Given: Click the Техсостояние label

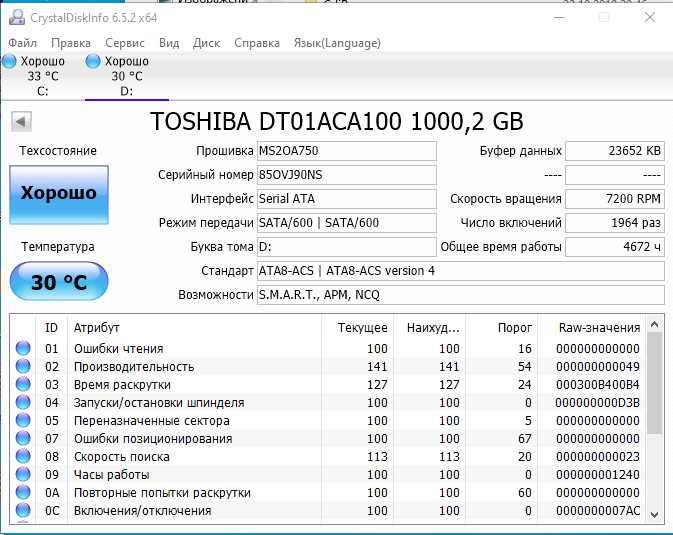Looking at the screenshot, I should (x=58, y=151).
